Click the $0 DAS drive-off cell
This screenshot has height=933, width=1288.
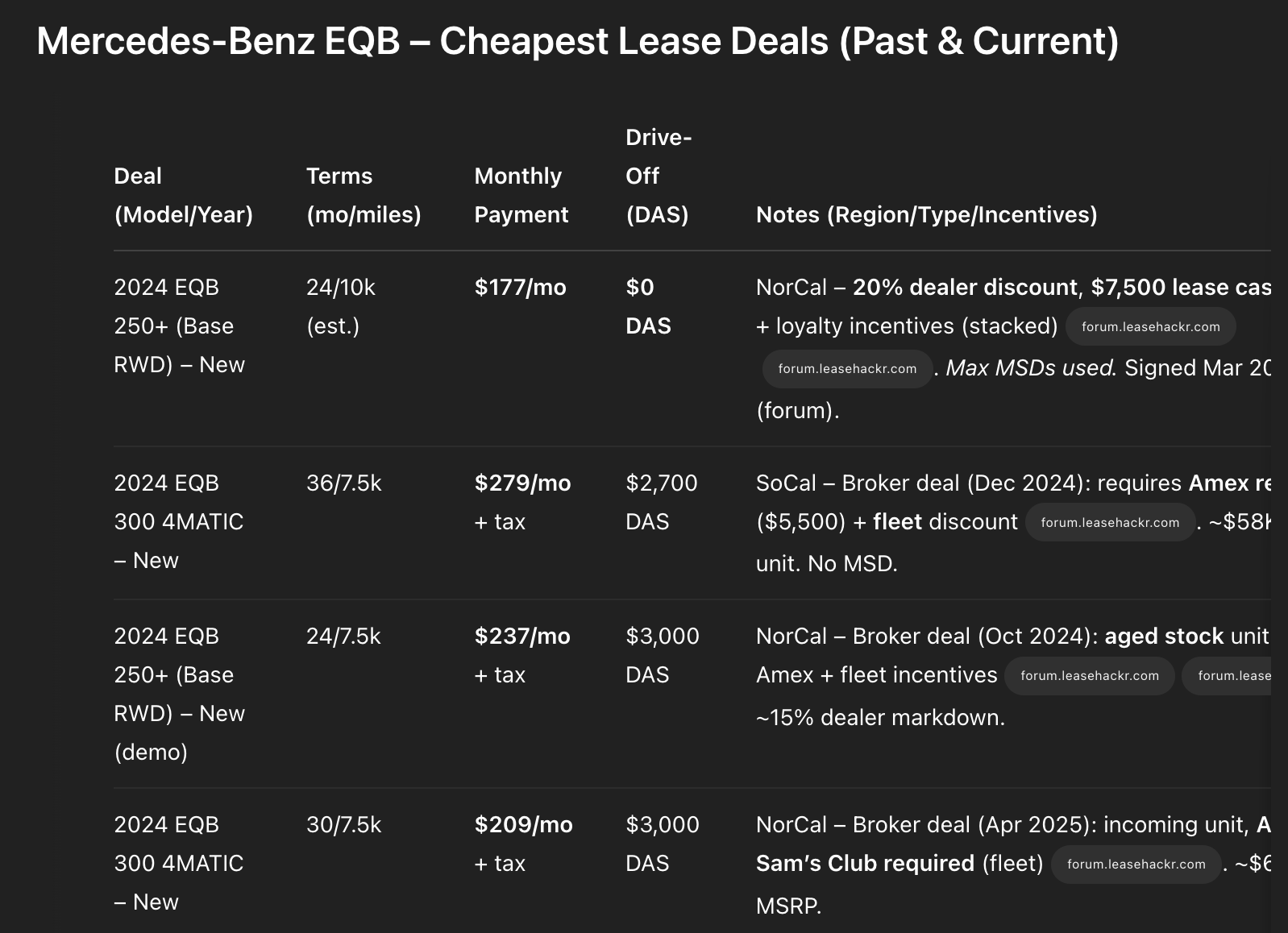649,306
